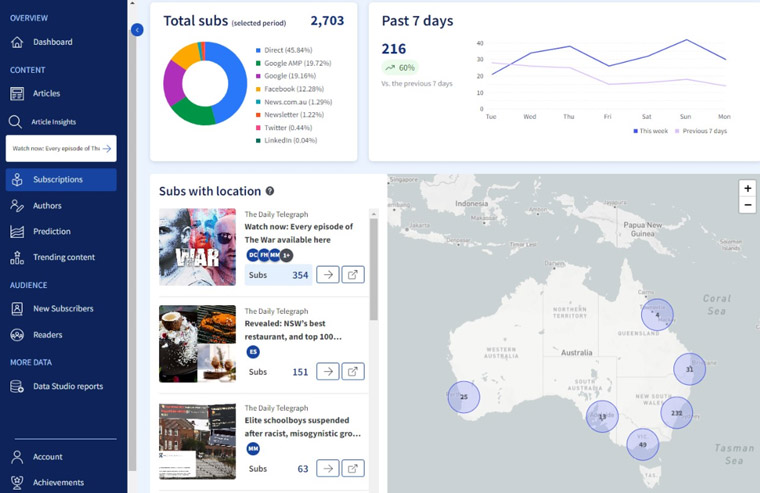Zoom out on the map
The width and height of the screenshot is (760, 493).
pyautogui.click(x=748, y=205)
